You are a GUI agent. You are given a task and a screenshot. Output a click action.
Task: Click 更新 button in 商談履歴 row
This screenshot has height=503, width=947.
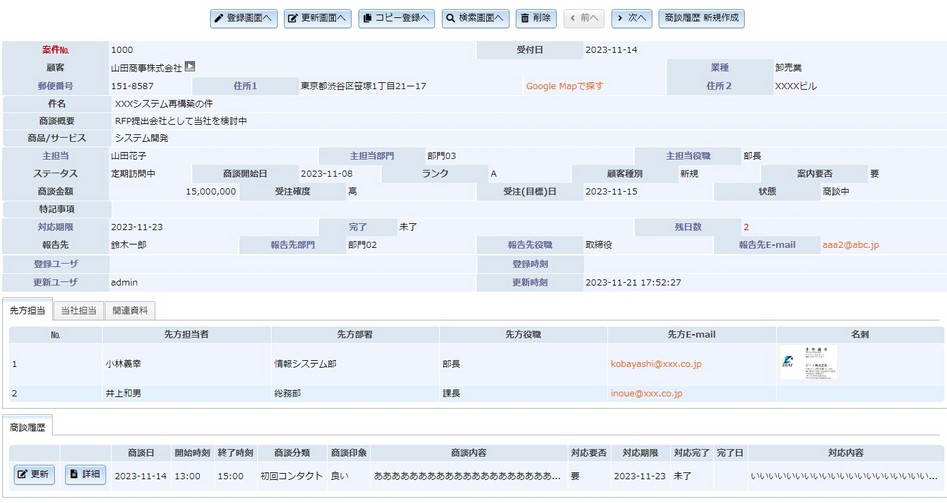tap(35, 475)
